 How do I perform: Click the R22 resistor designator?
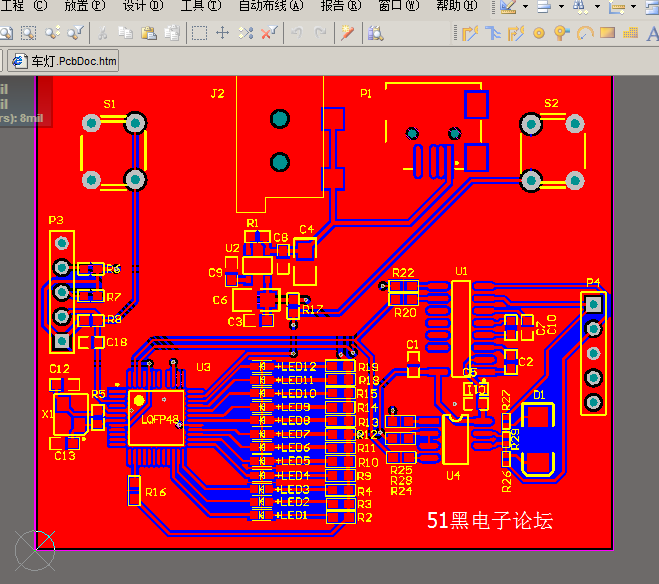point(403,273)
